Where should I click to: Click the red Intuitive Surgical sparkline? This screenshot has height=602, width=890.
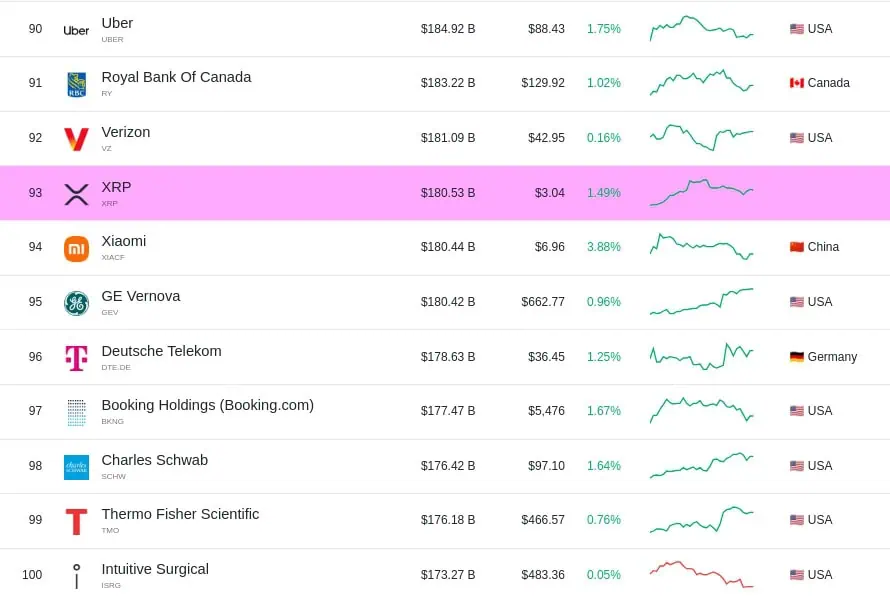click(702, 574)
